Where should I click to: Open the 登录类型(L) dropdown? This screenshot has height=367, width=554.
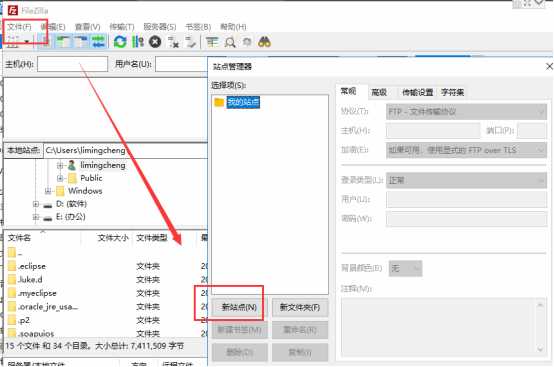(x=466, y=180)
